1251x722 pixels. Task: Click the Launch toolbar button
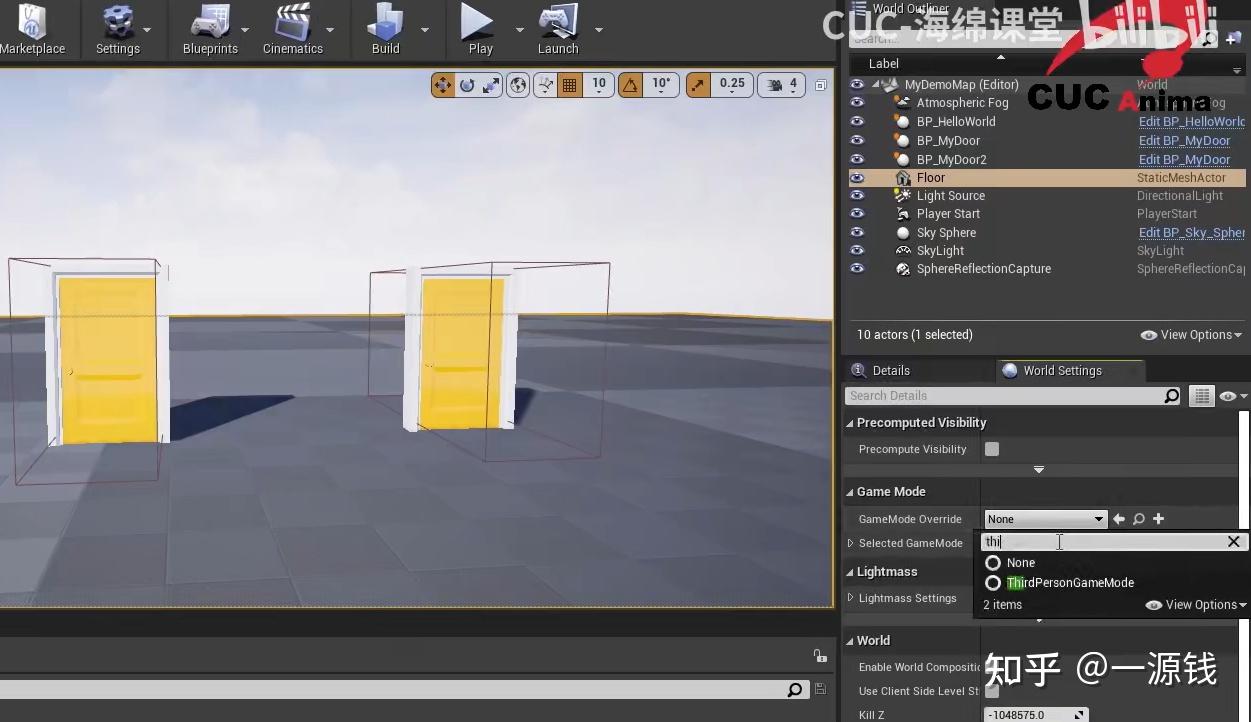[558, 30]
